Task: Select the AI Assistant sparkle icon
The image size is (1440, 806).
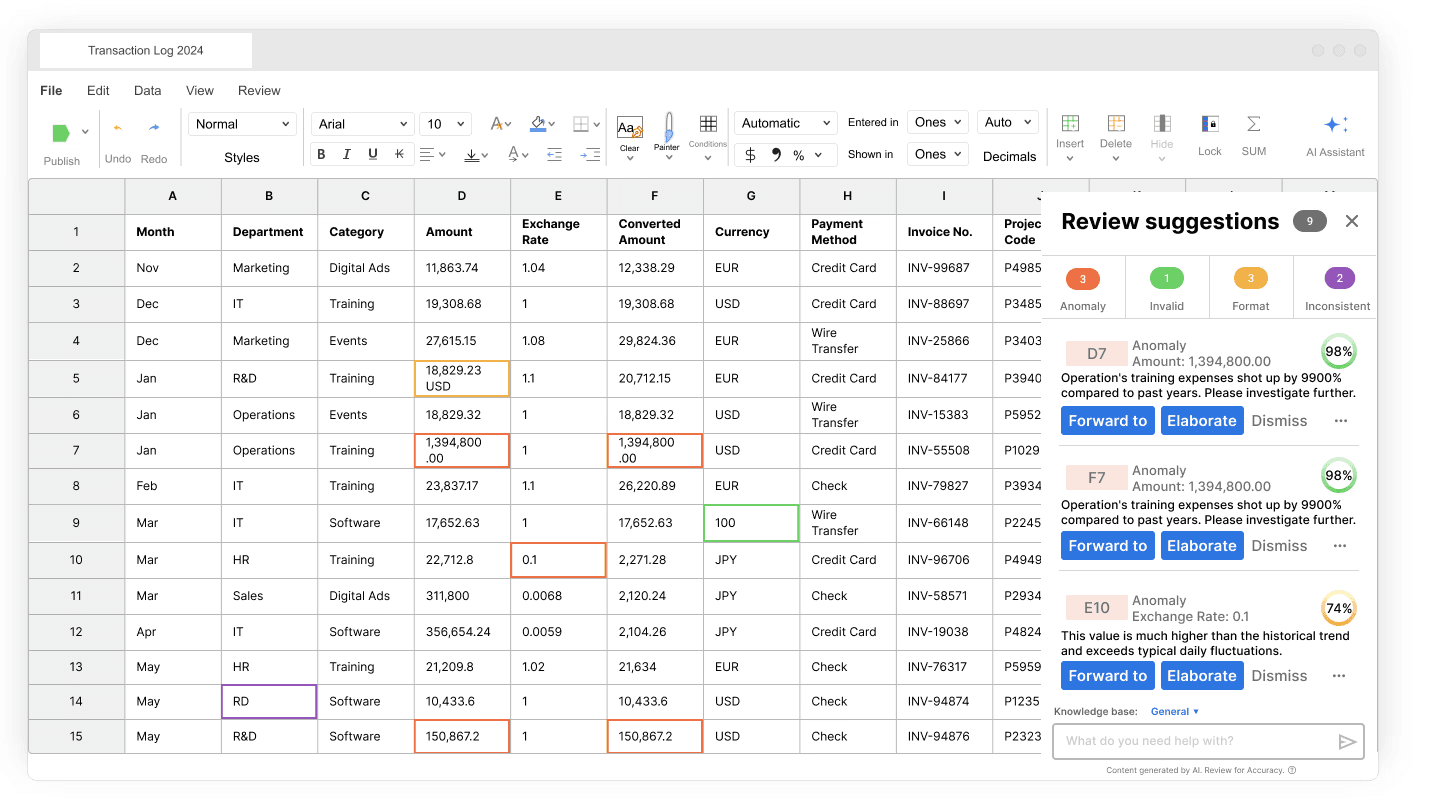Action: [x=1333, y=125]
